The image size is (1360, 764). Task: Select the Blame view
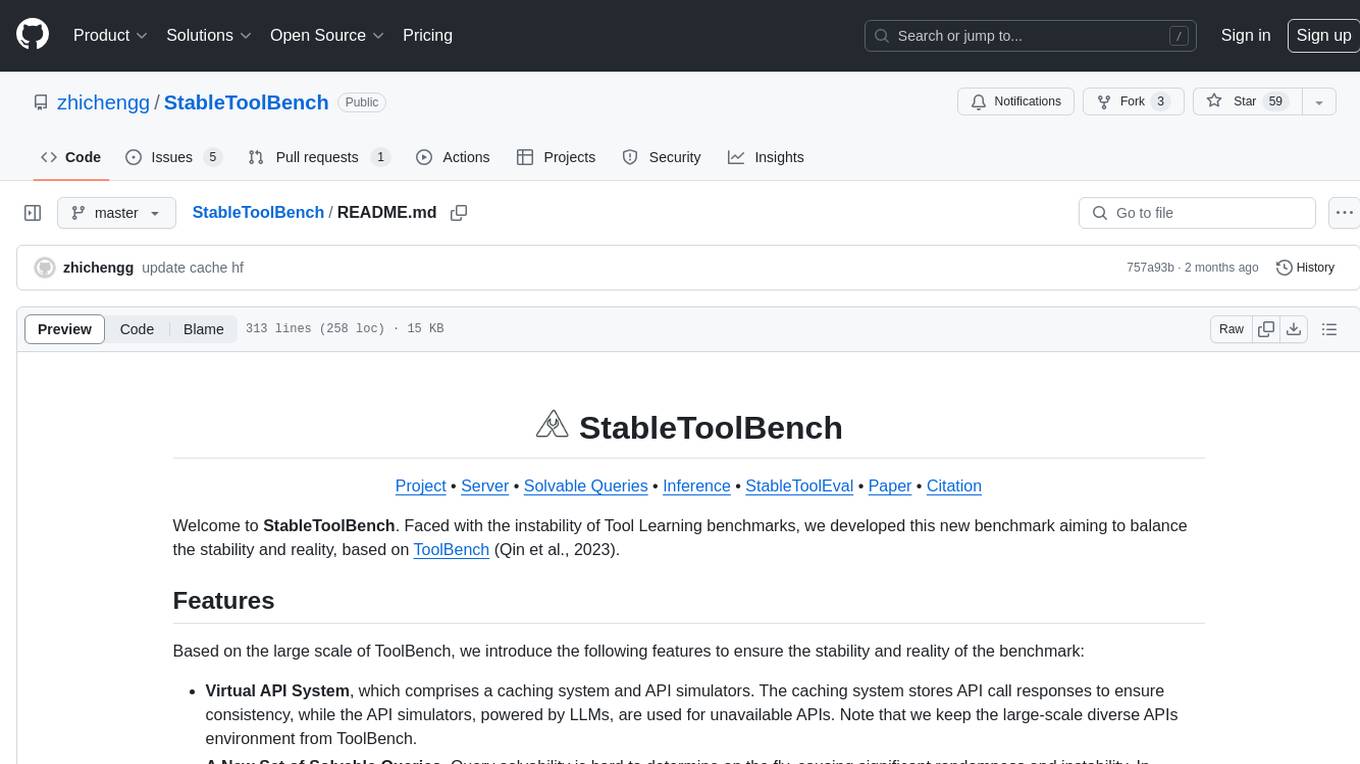pos(203,329)
